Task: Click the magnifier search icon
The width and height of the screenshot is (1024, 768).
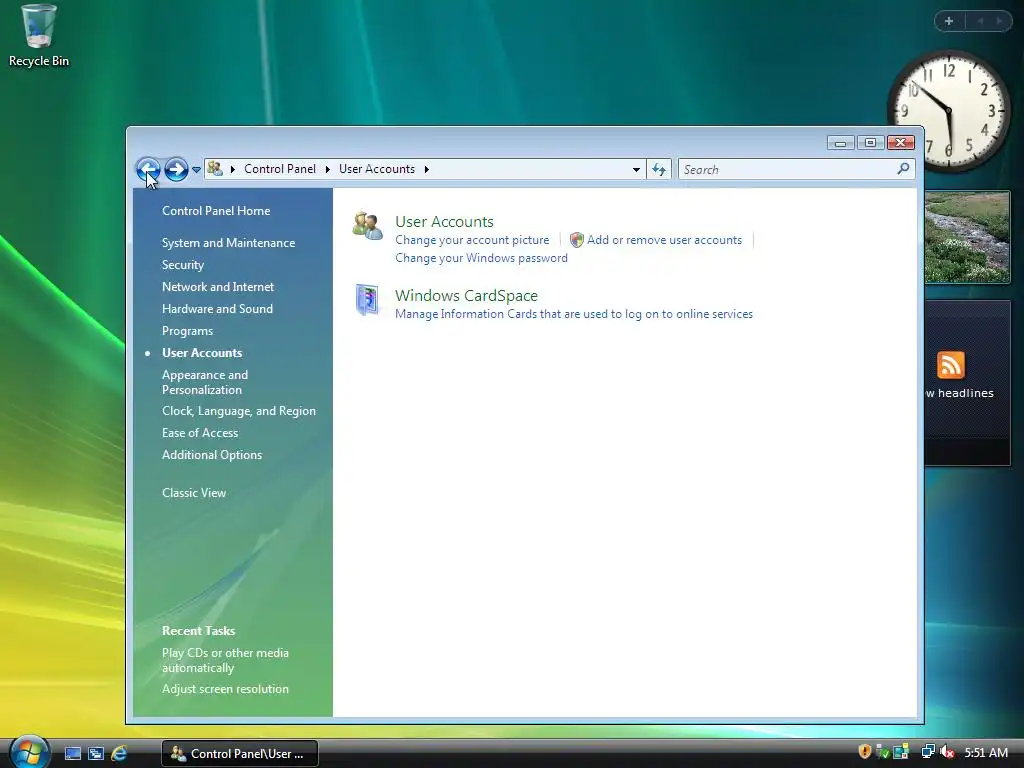Action: [903, 169]
